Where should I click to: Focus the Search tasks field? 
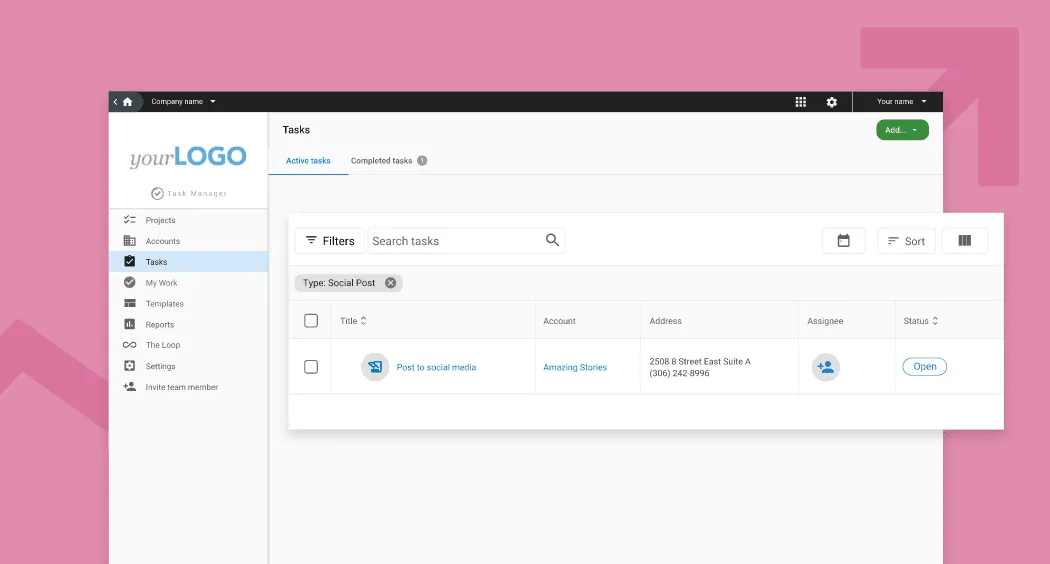coord(455,241)
